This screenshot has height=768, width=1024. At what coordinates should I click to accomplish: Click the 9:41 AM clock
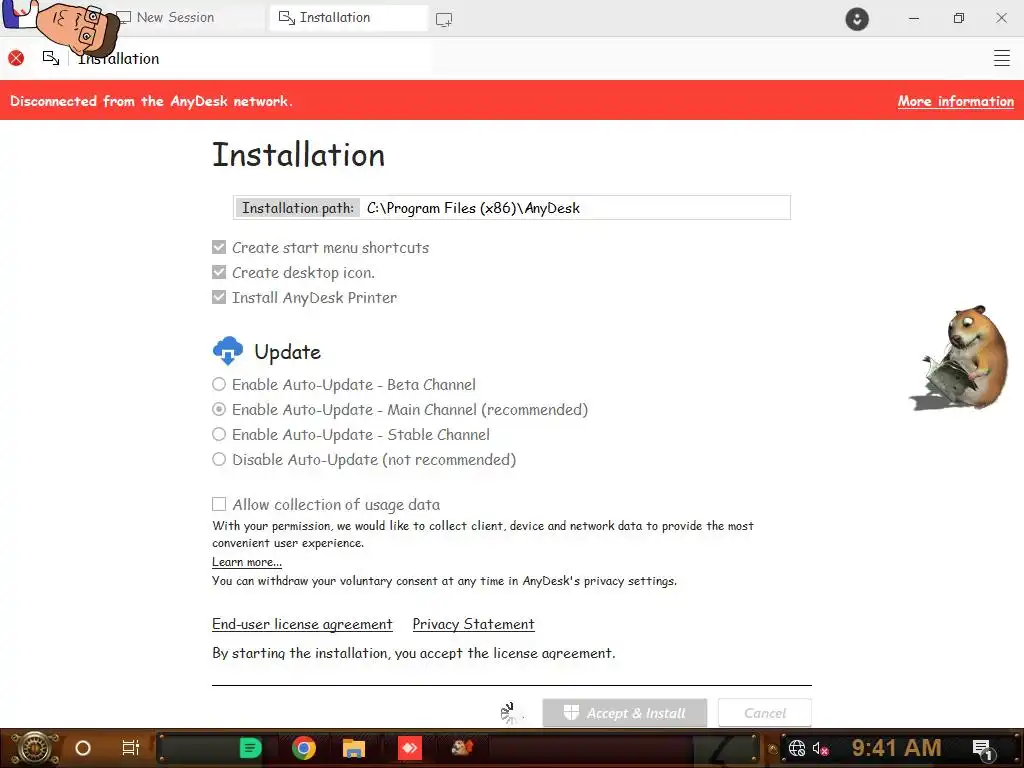pos(896,748)
